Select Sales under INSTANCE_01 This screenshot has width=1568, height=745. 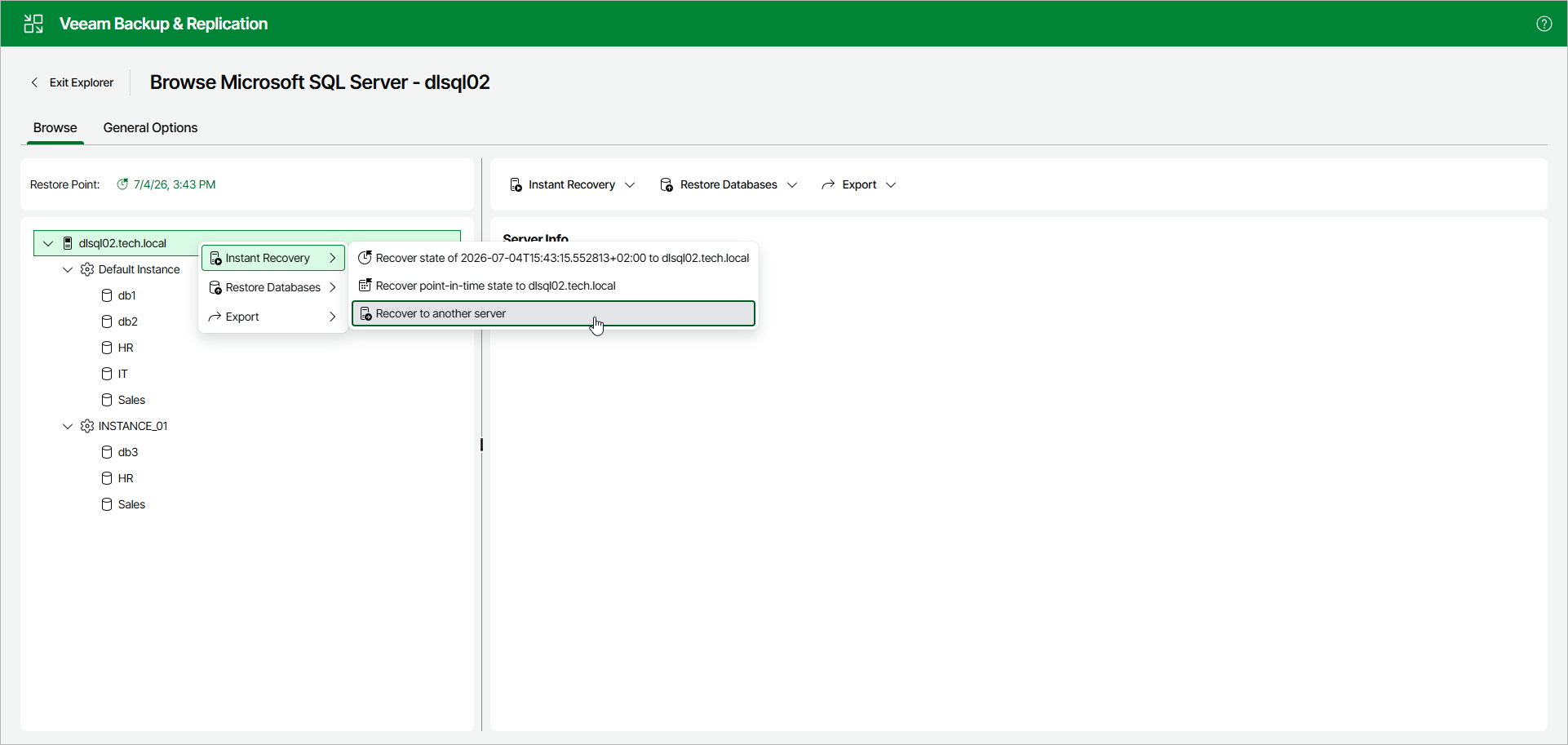coord(131,504)
